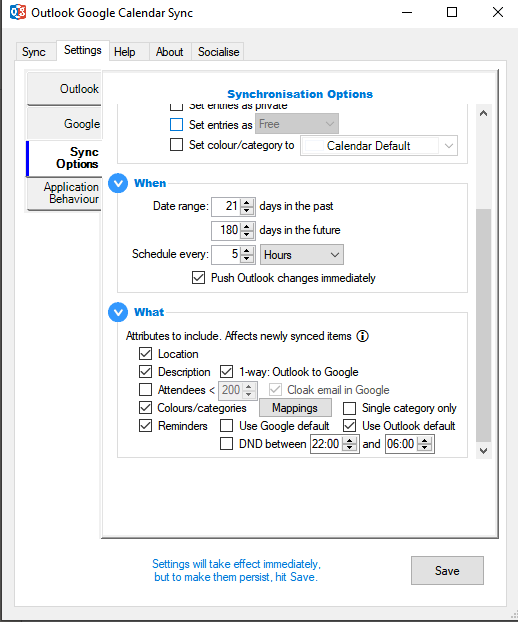518x622 pixels.
Task: Minimize the application window
Action: tap(407, 12)
